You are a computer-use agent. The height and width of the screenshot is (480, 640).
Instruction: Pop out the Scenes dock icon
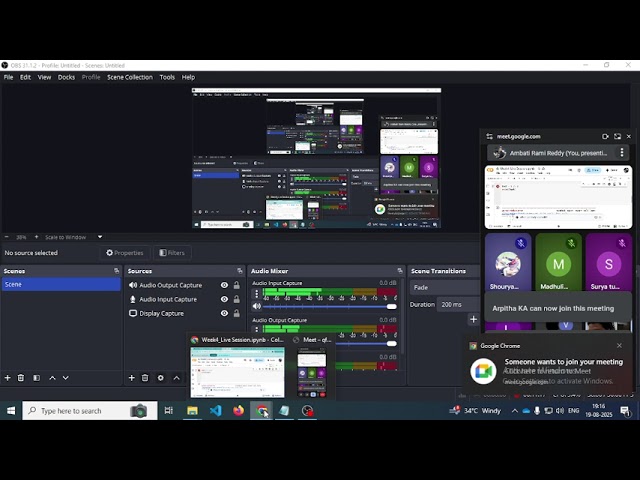116,271
